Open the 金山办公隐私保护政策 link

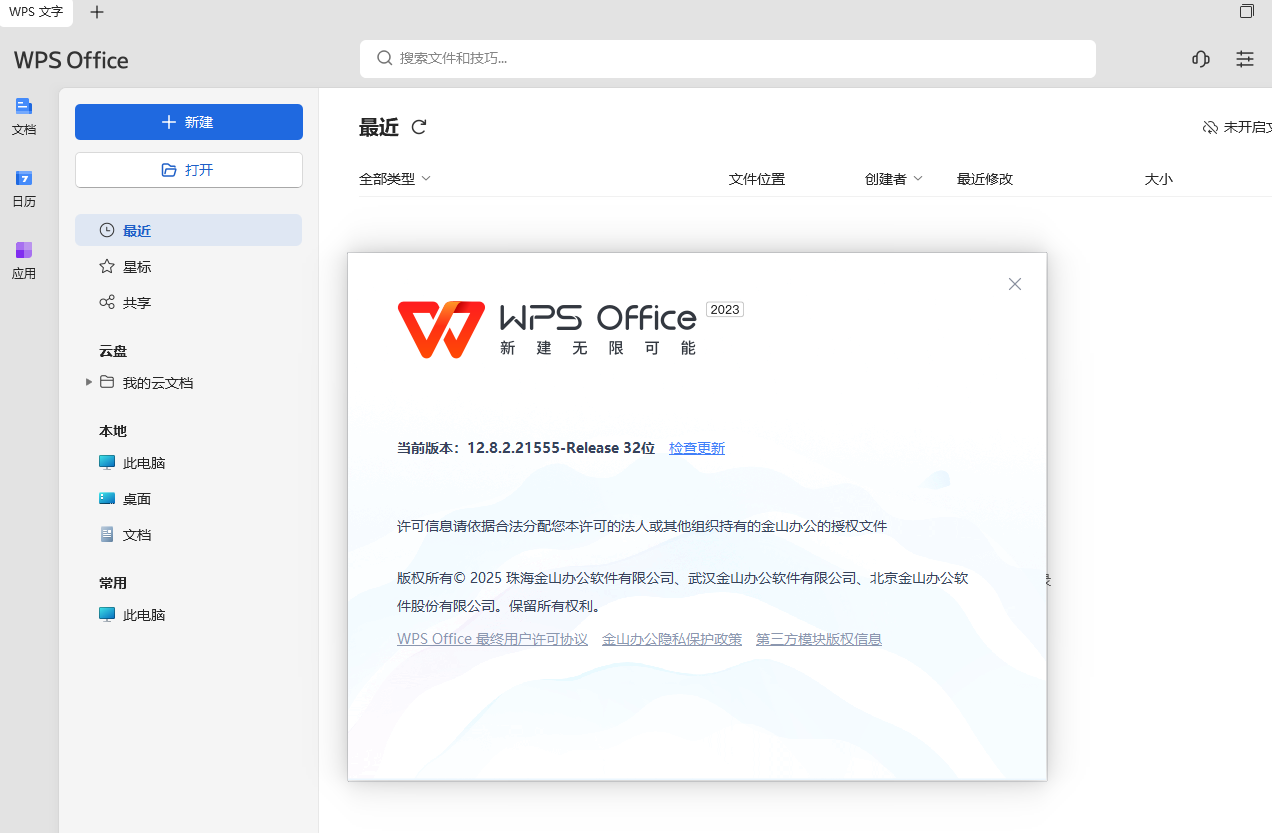pyautogui.click(x=672, y=639)
